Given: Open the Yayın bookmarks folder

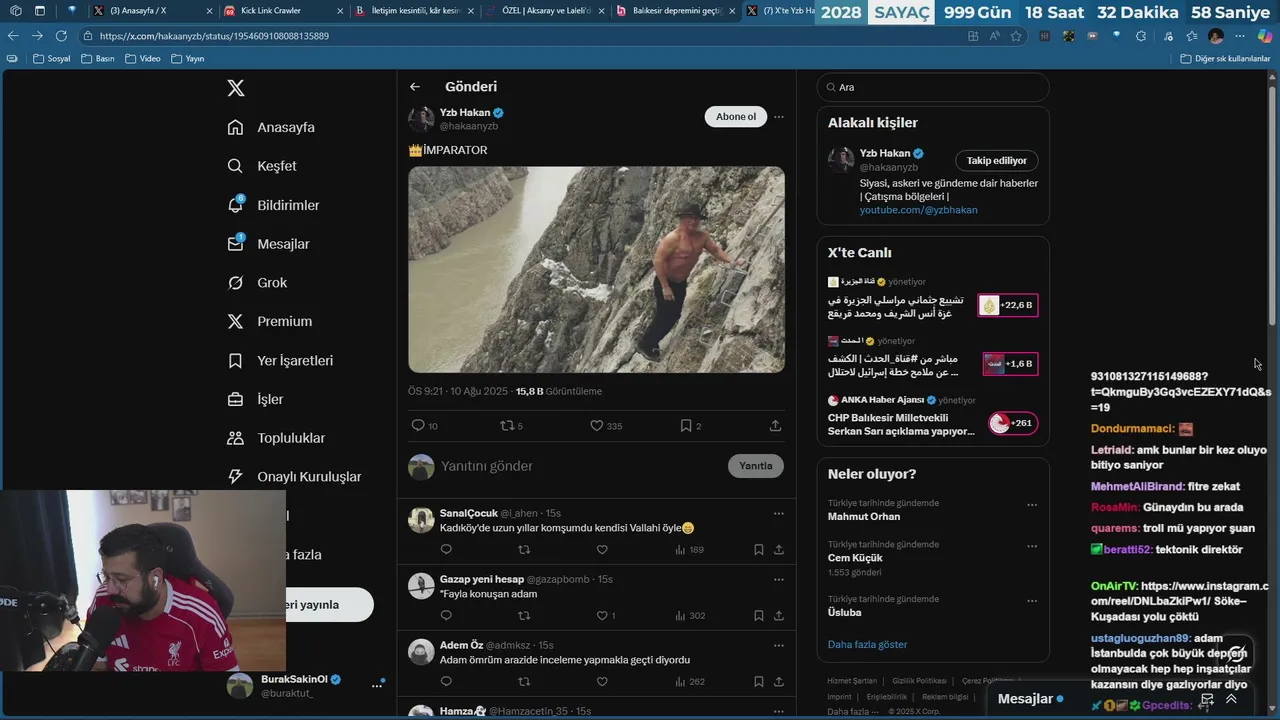Looking at the screenshot, I should pos(188,58).
